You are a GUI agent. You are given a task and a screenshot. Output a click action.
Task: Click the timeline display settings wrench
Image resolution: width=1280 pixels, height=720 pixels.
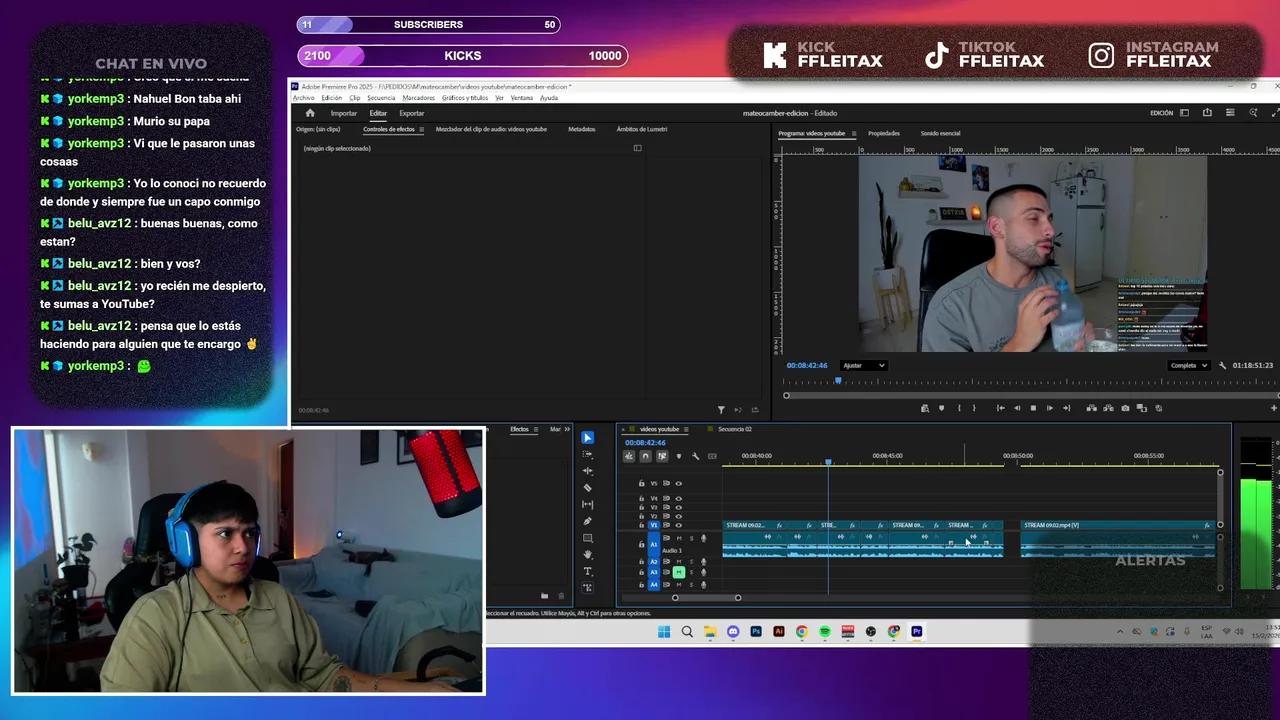(695, 456)
